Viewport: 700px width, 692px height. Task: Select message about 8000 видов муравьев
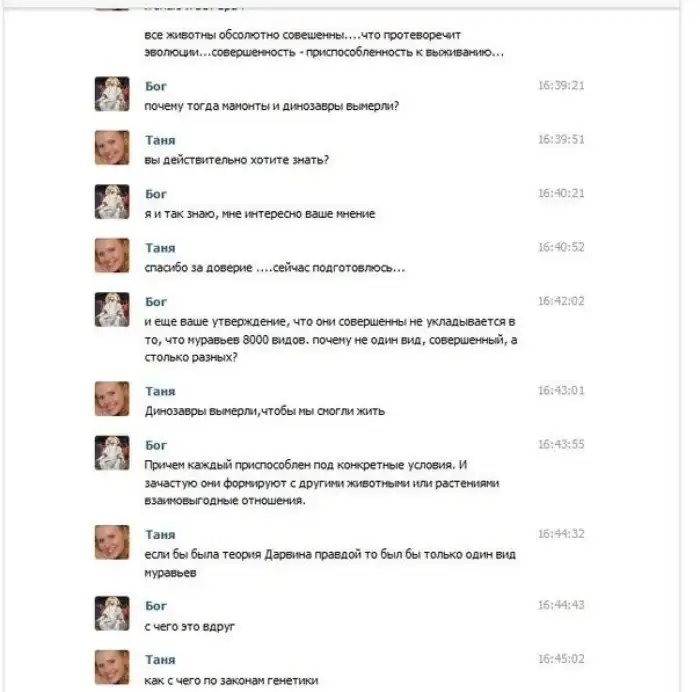tap(331, 339)
